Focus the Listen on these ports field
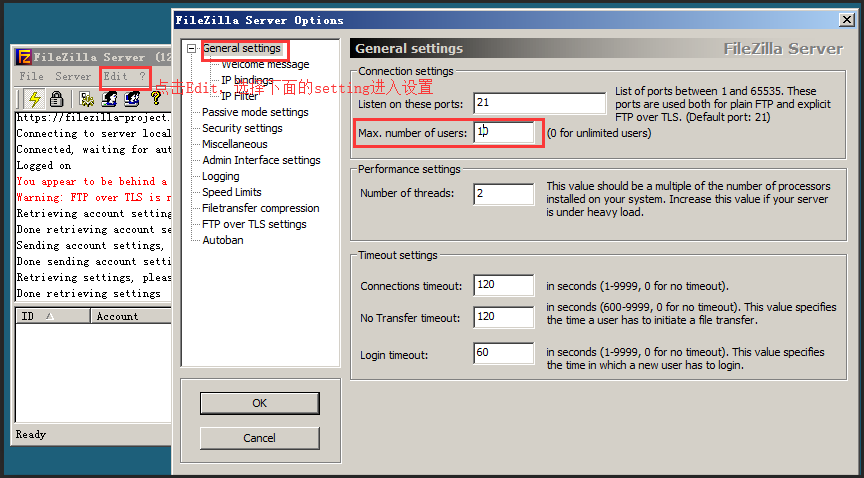This screenshot has height=478, width=864. (x=539, y=103)
